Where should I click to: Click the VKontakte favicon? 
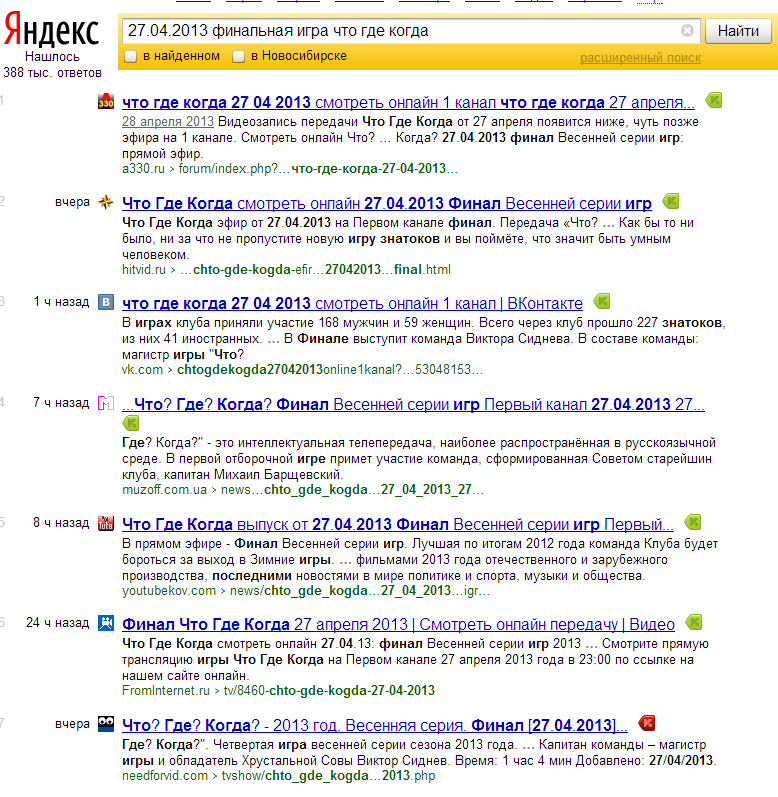pos(106,302)
